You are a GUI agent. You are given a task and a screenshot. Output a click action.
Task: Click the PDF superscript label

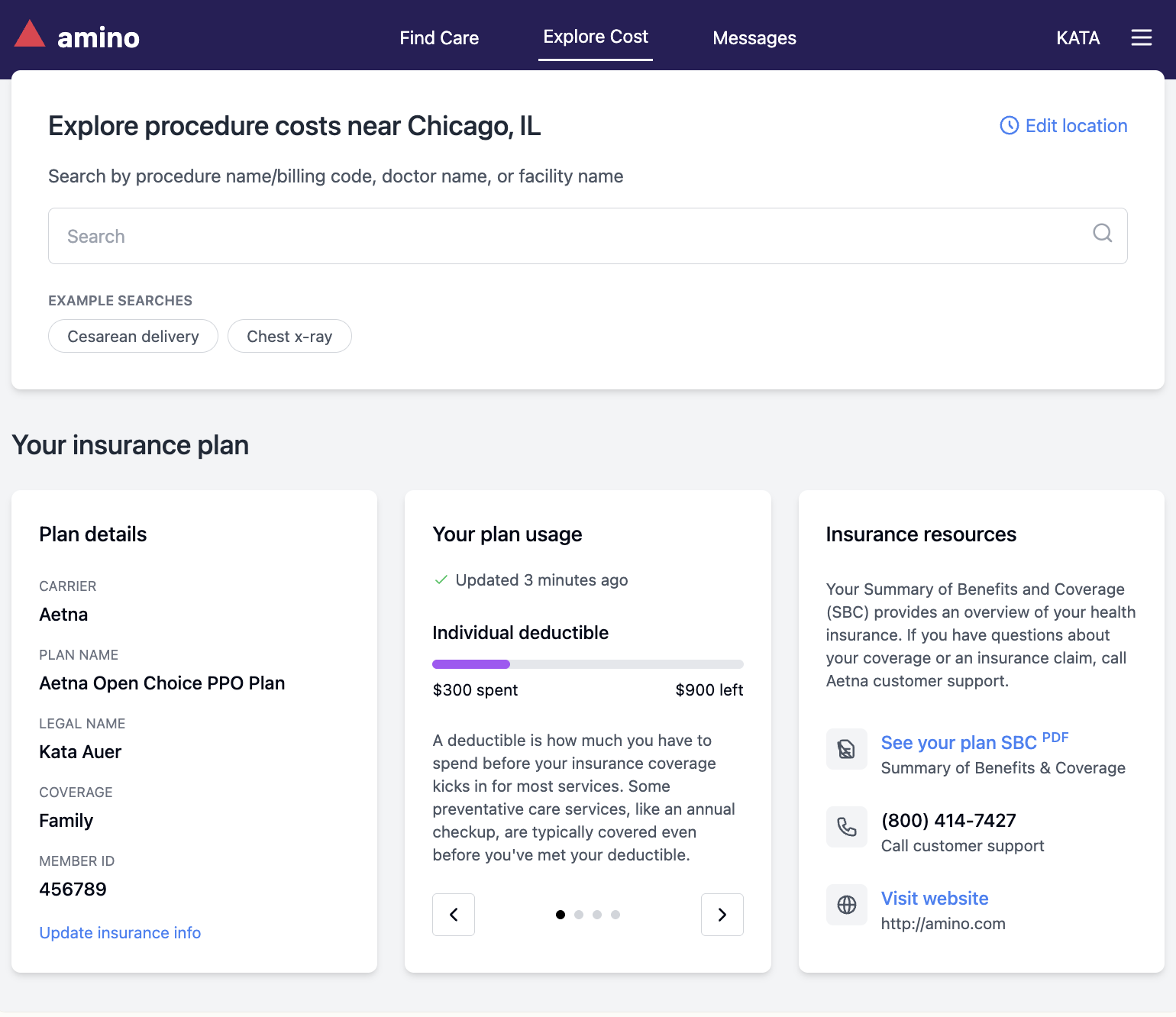point(1055,738)
